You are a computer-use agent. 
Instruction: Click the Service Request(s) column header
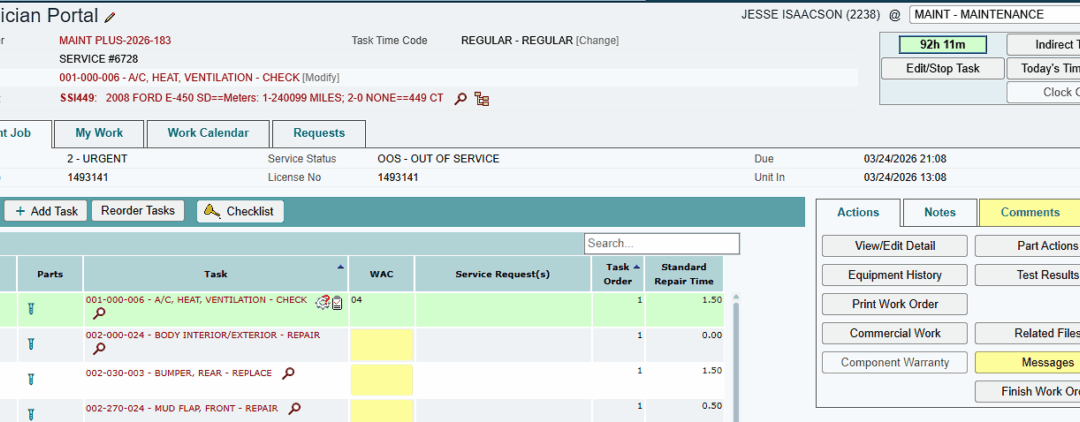coord(503,274)
